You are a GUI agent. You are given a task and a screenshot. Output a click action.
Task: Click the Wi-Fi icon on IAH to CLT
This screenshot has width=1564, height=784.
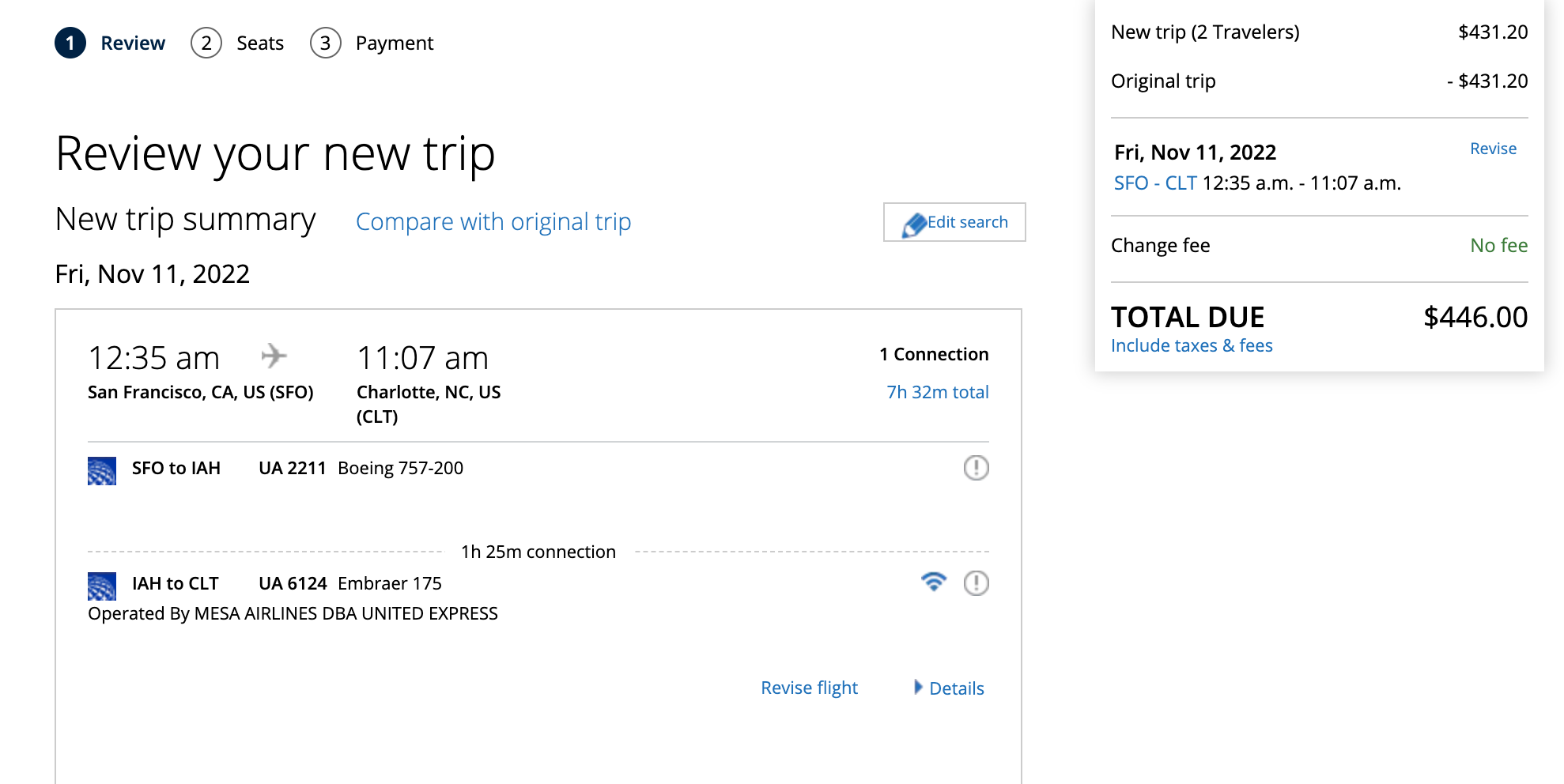tap(934, 582)
